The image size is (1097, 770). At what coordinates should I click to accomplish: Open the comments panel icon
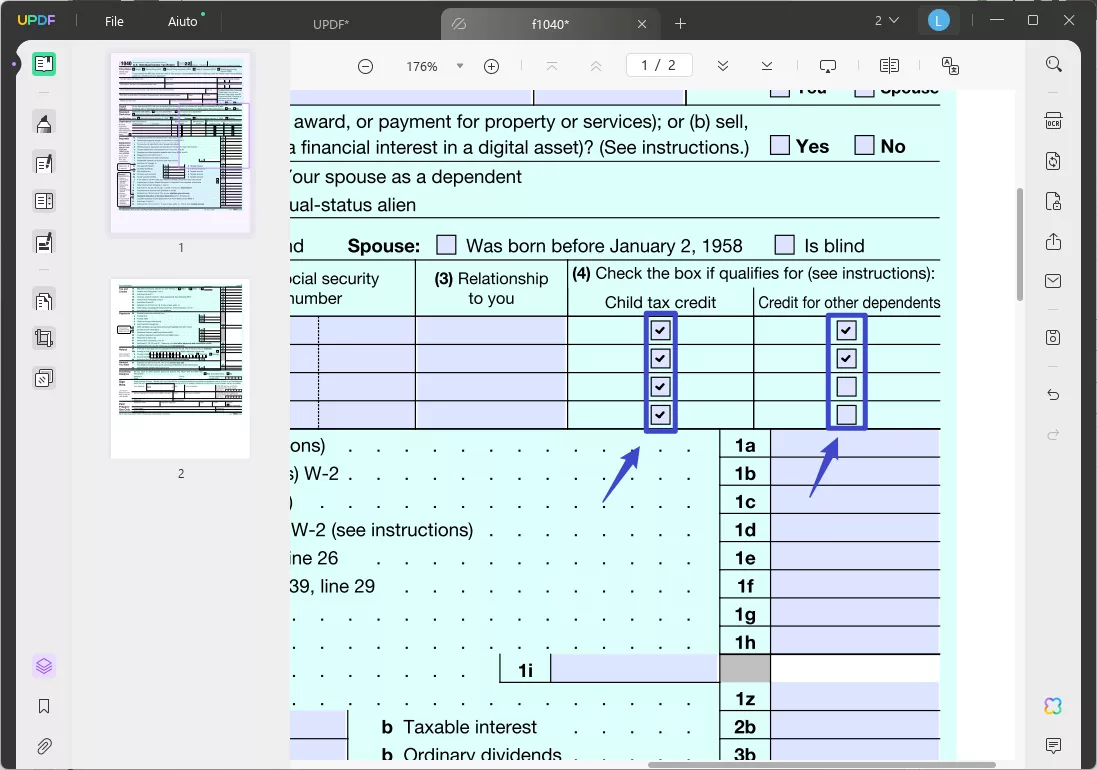tap(1054, 746)
